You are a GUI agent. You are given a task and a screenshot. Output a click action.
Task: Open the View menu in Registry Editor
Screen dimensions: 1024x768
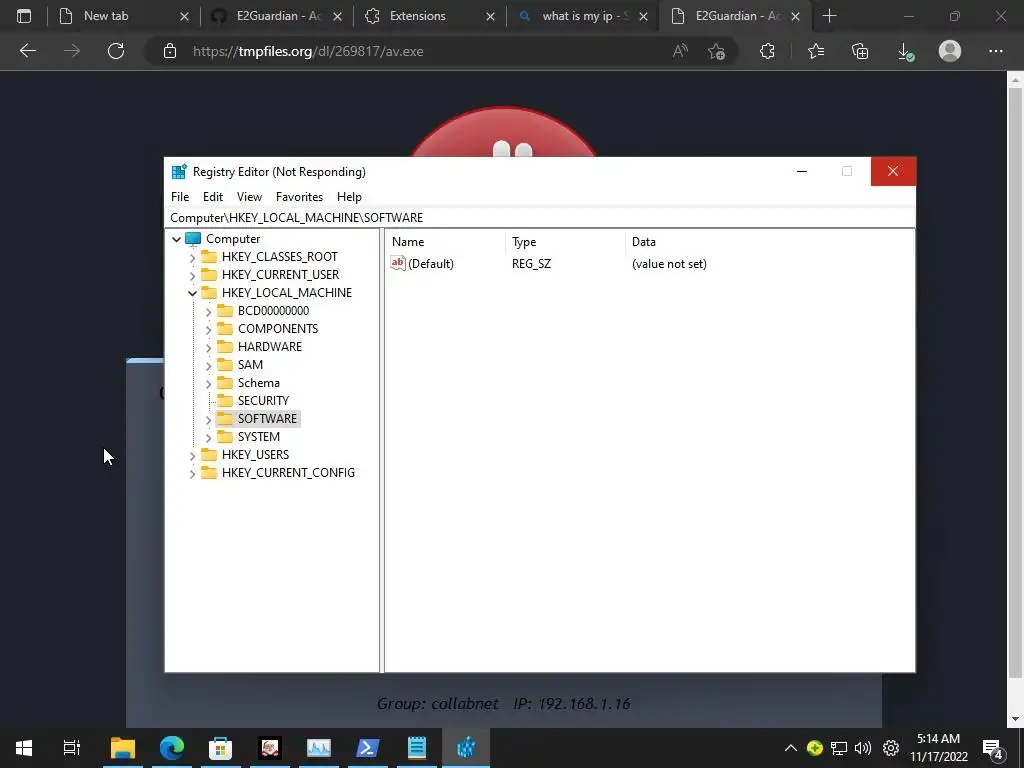[249, 197]
